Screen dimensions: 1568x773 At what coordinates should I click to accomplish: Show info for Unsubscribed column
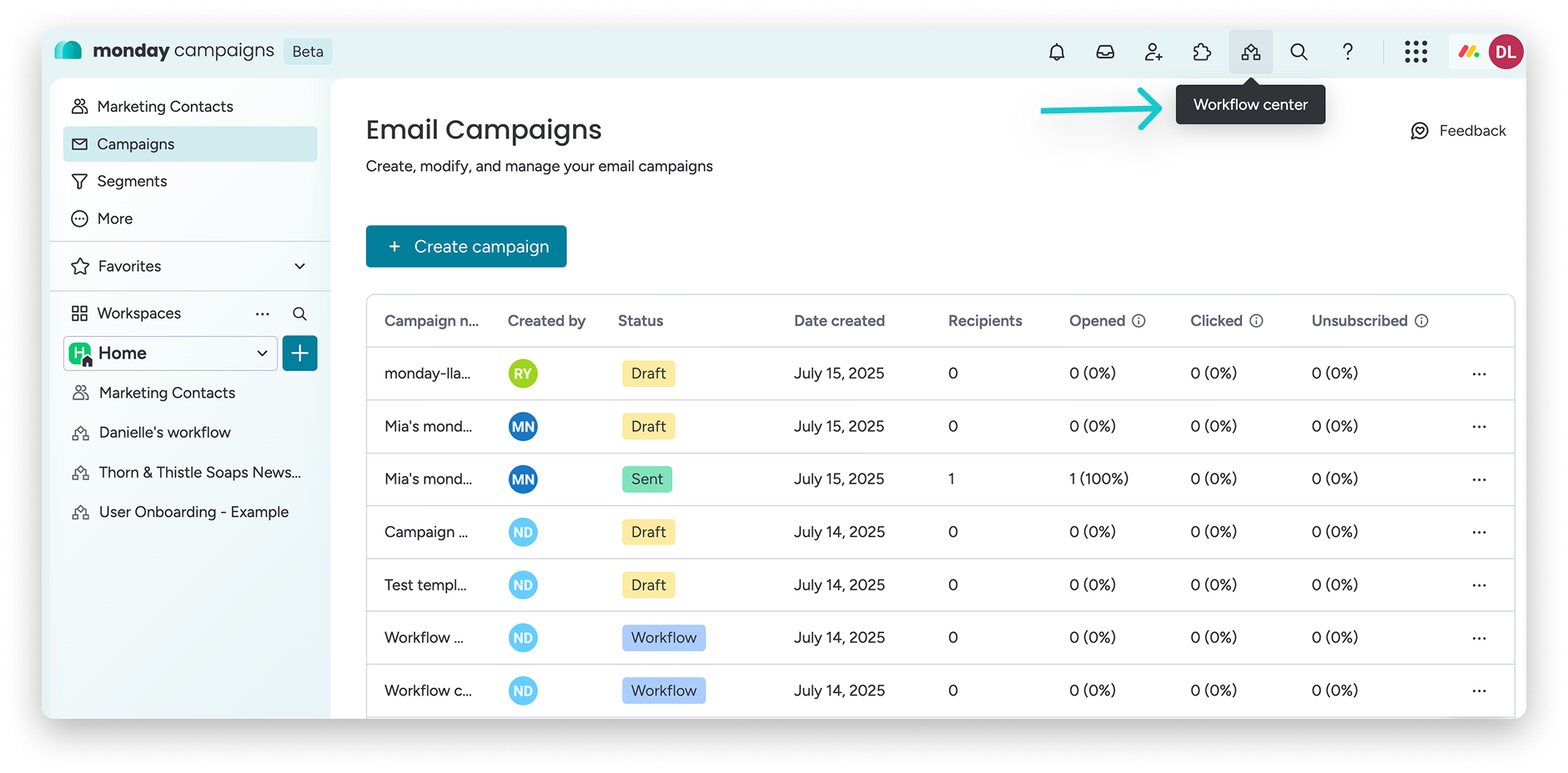pos(1422,321)
